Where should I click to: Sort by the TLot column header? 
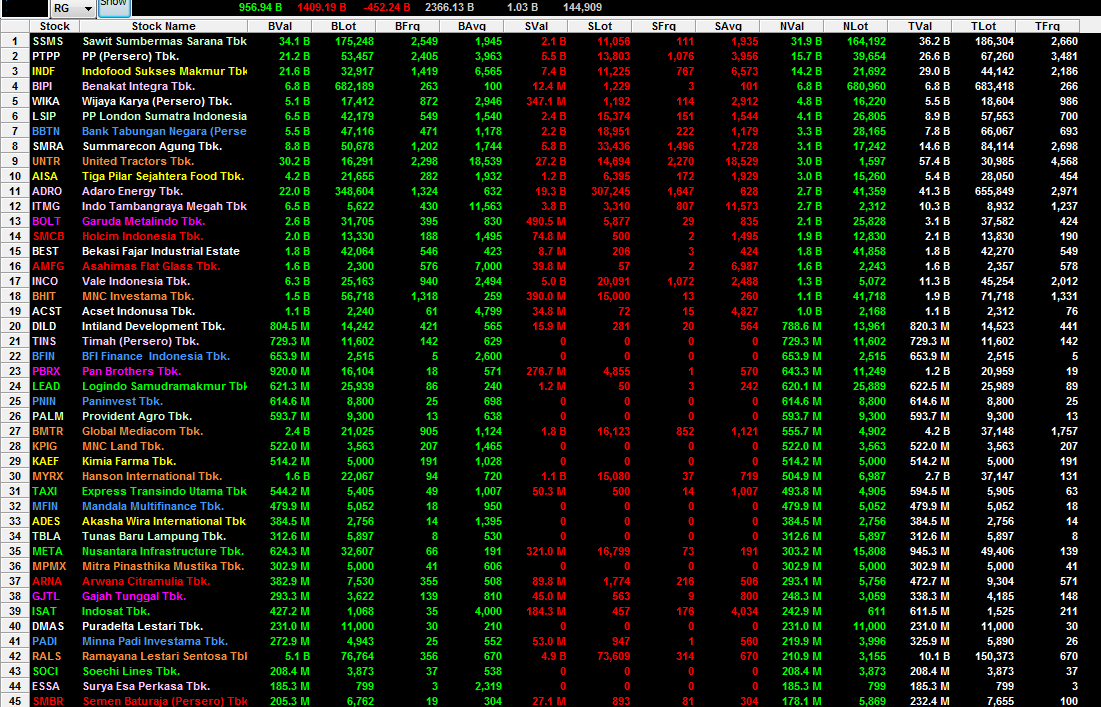pos(983,26)
